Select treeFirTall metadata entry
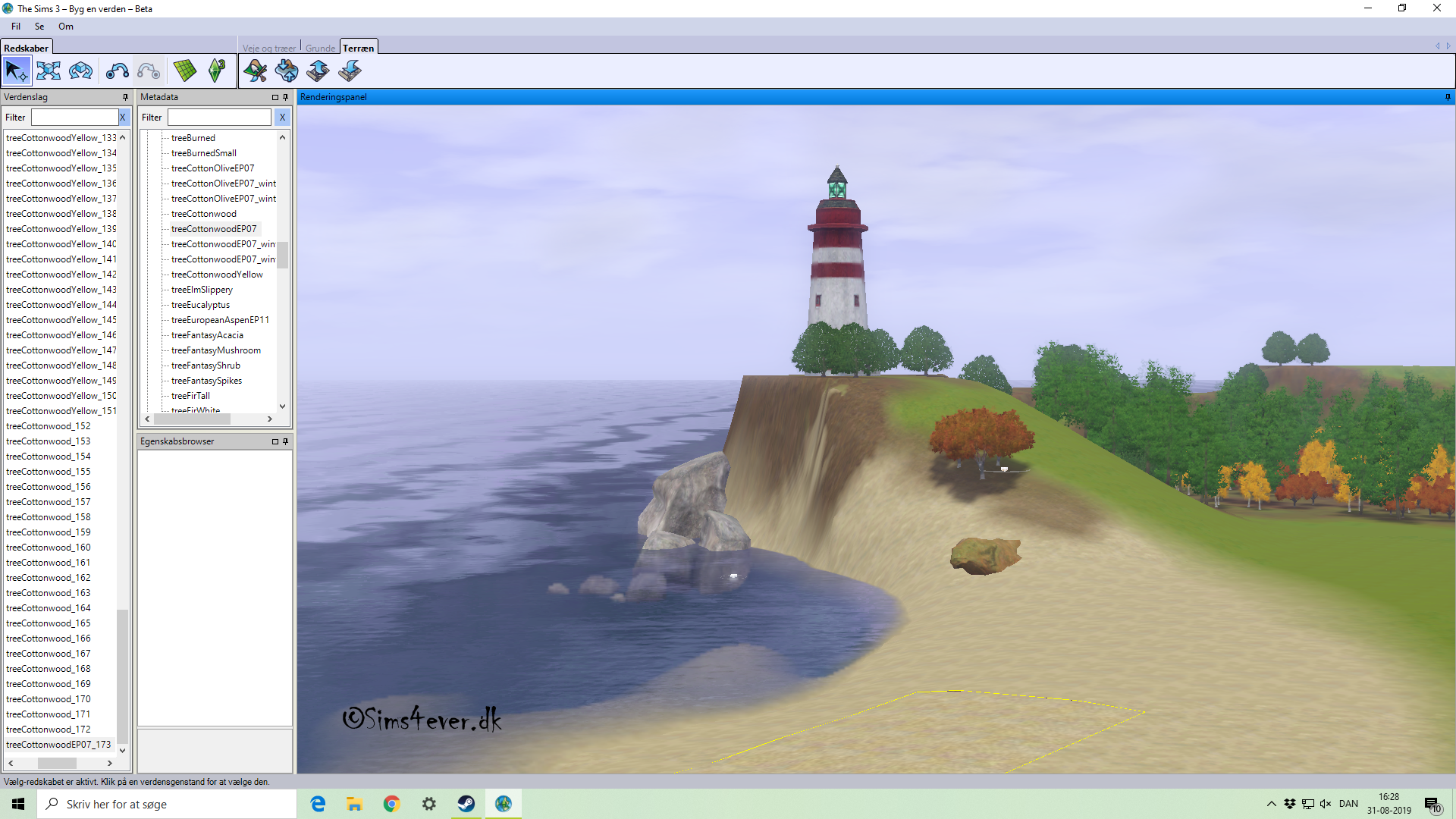The height and width of the screenshot is (819, 1456). pos(190,396)
